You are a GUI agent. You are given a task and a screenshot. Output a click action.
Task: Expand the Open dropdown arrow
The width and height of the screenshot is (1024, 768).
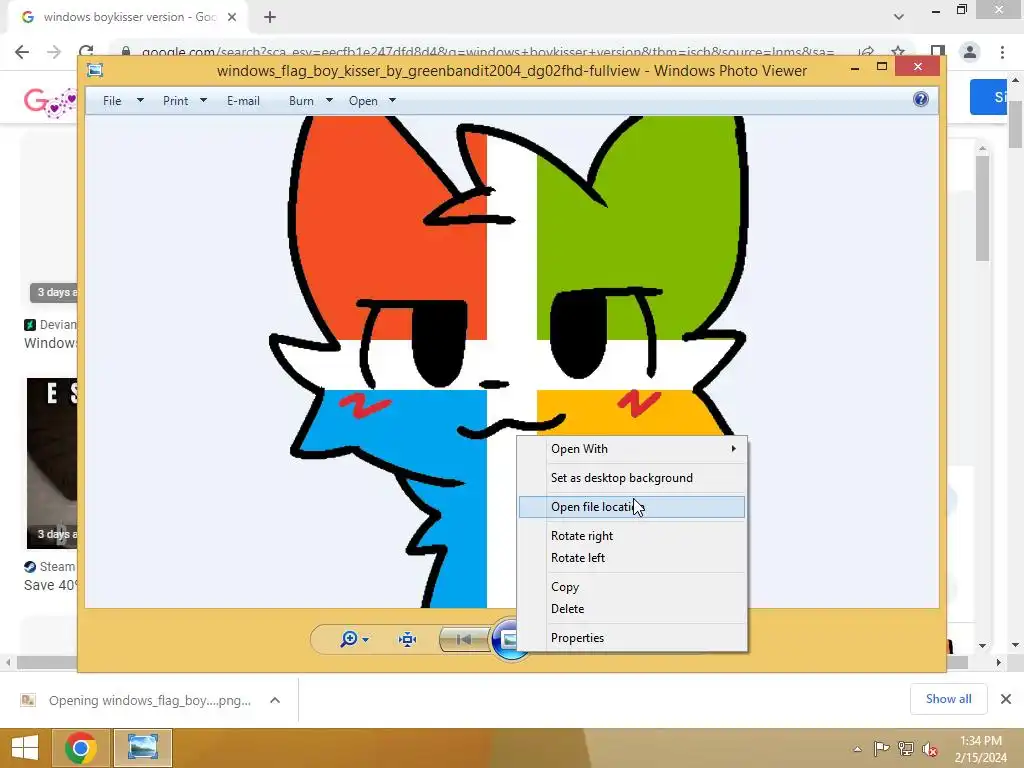click(x=392, y=101)
